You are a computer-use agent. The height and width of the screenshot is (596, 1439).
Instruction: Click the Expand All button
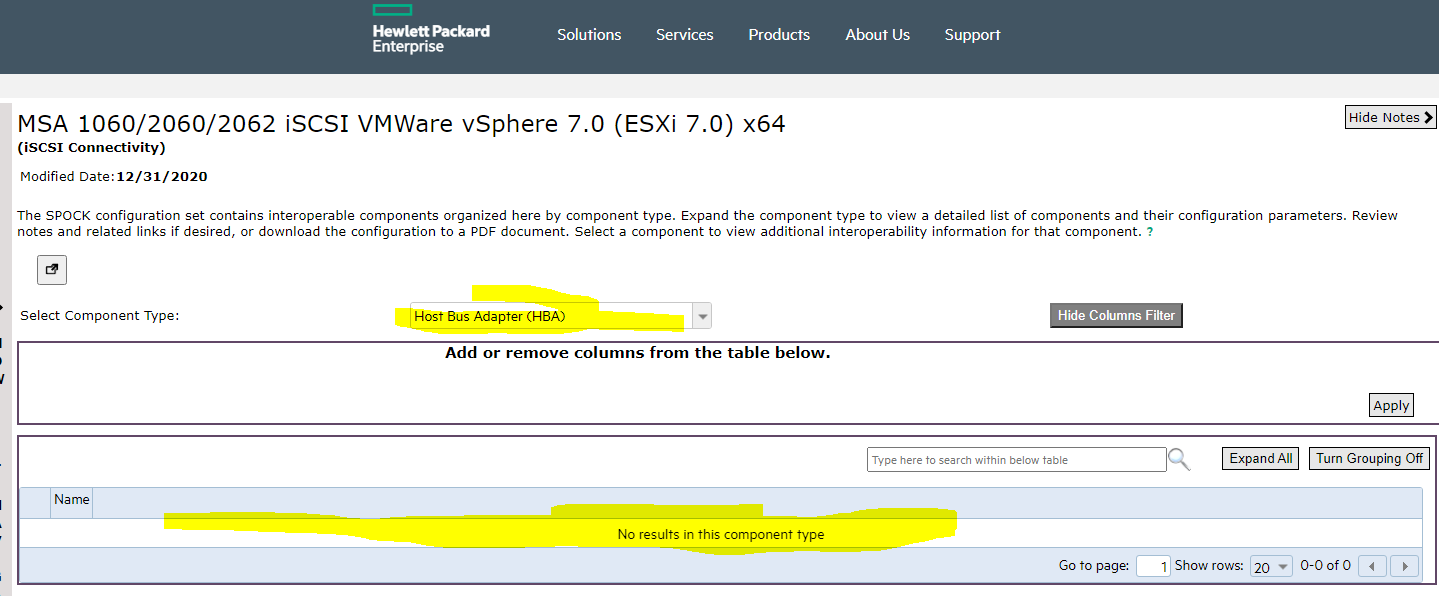point(1260,458)
